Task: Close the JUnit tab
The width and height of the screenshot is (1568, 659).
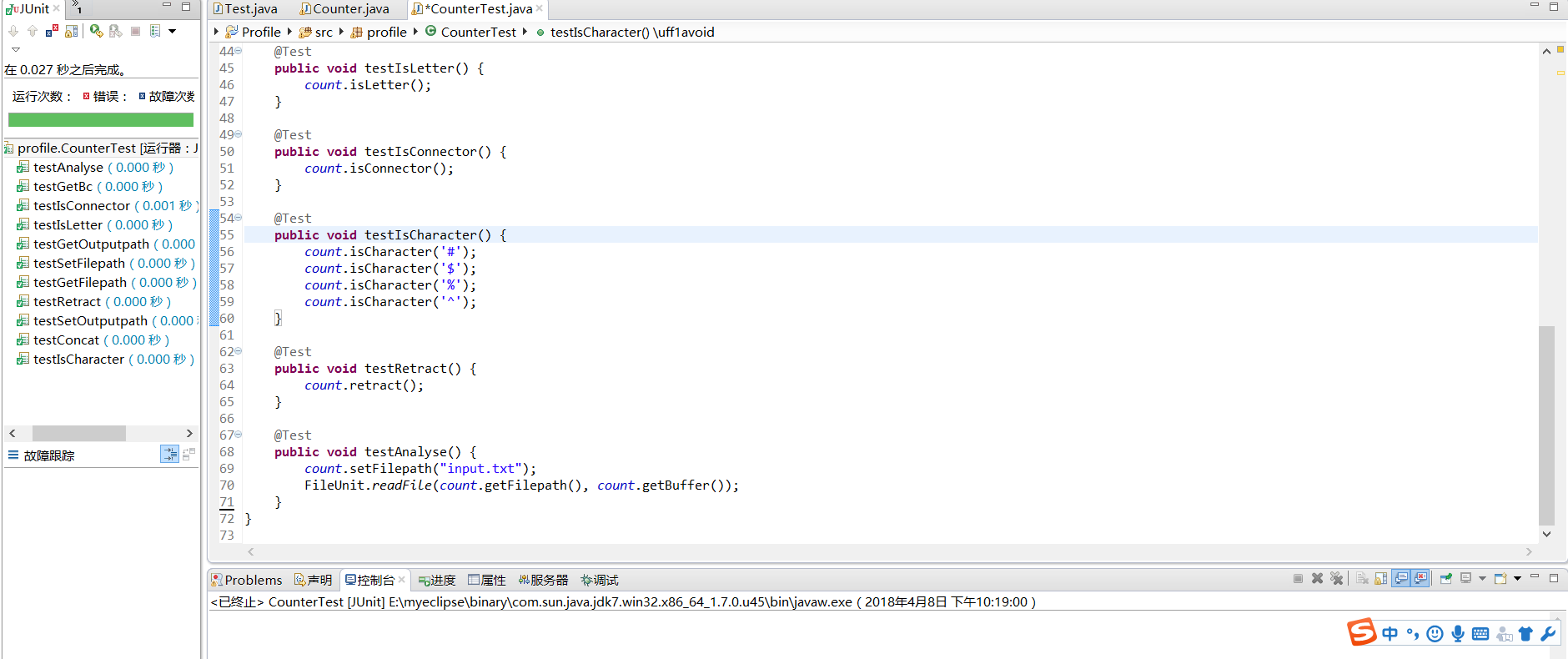Action: coord(57,8)
